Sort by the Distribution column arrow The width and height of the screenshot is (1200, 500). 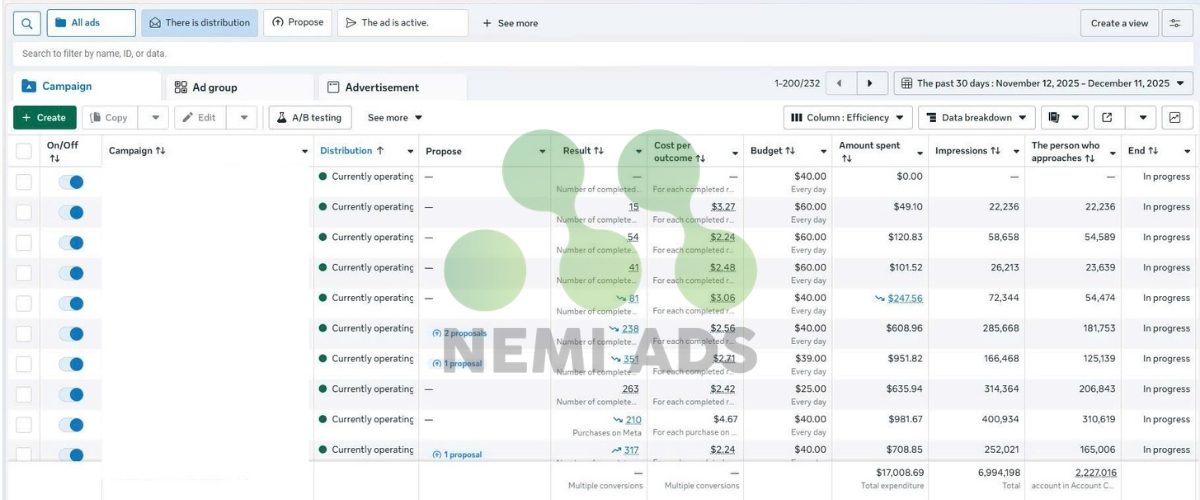(x=380, y=151)
